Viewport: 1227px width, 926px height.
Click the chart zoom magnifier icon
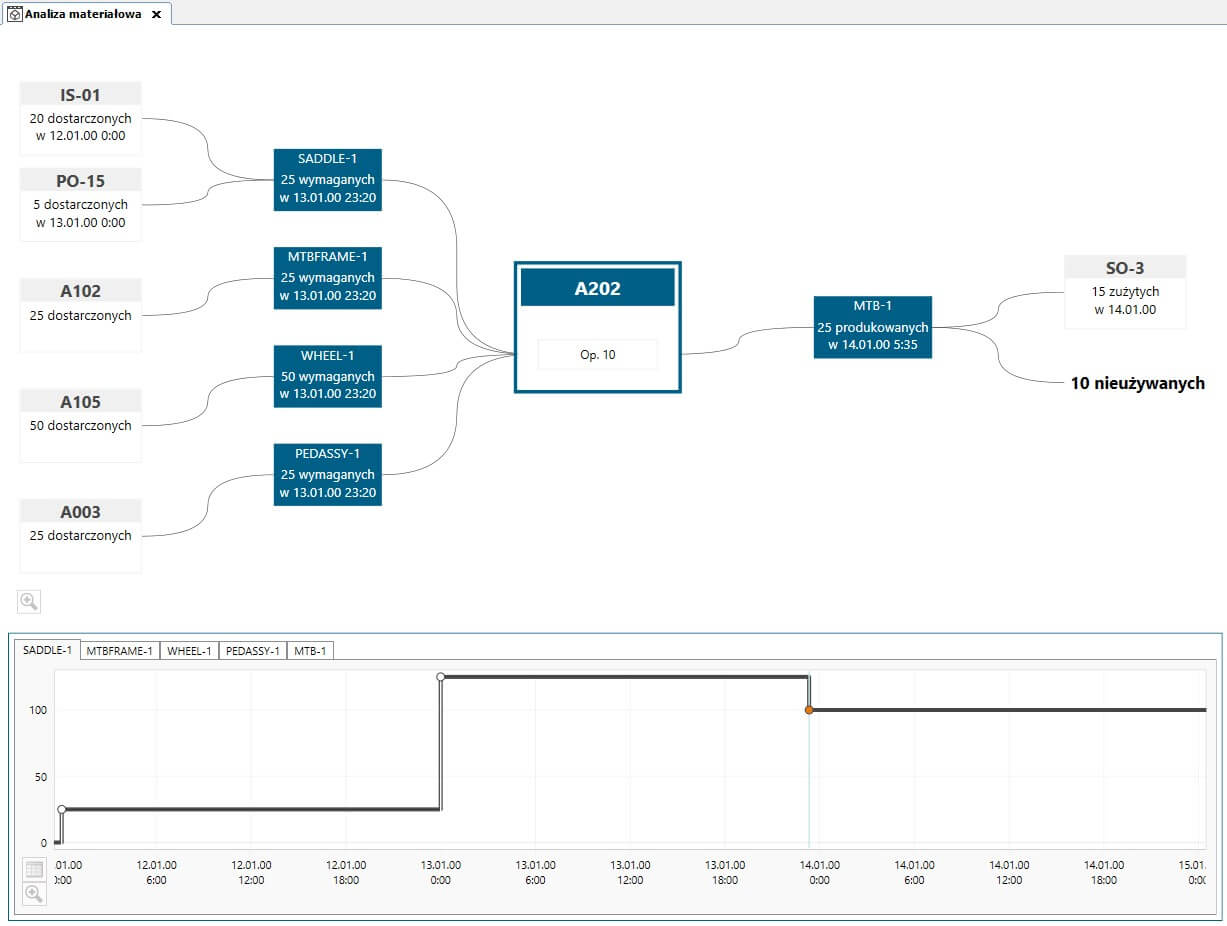coord(34,894)
